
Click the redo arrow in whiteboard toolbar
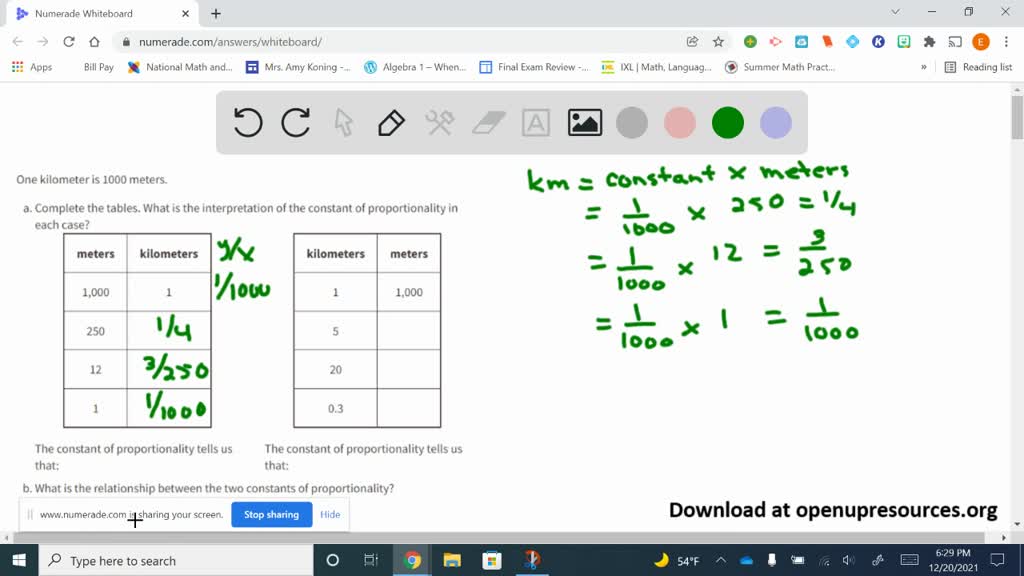click(x=296, y=122)
